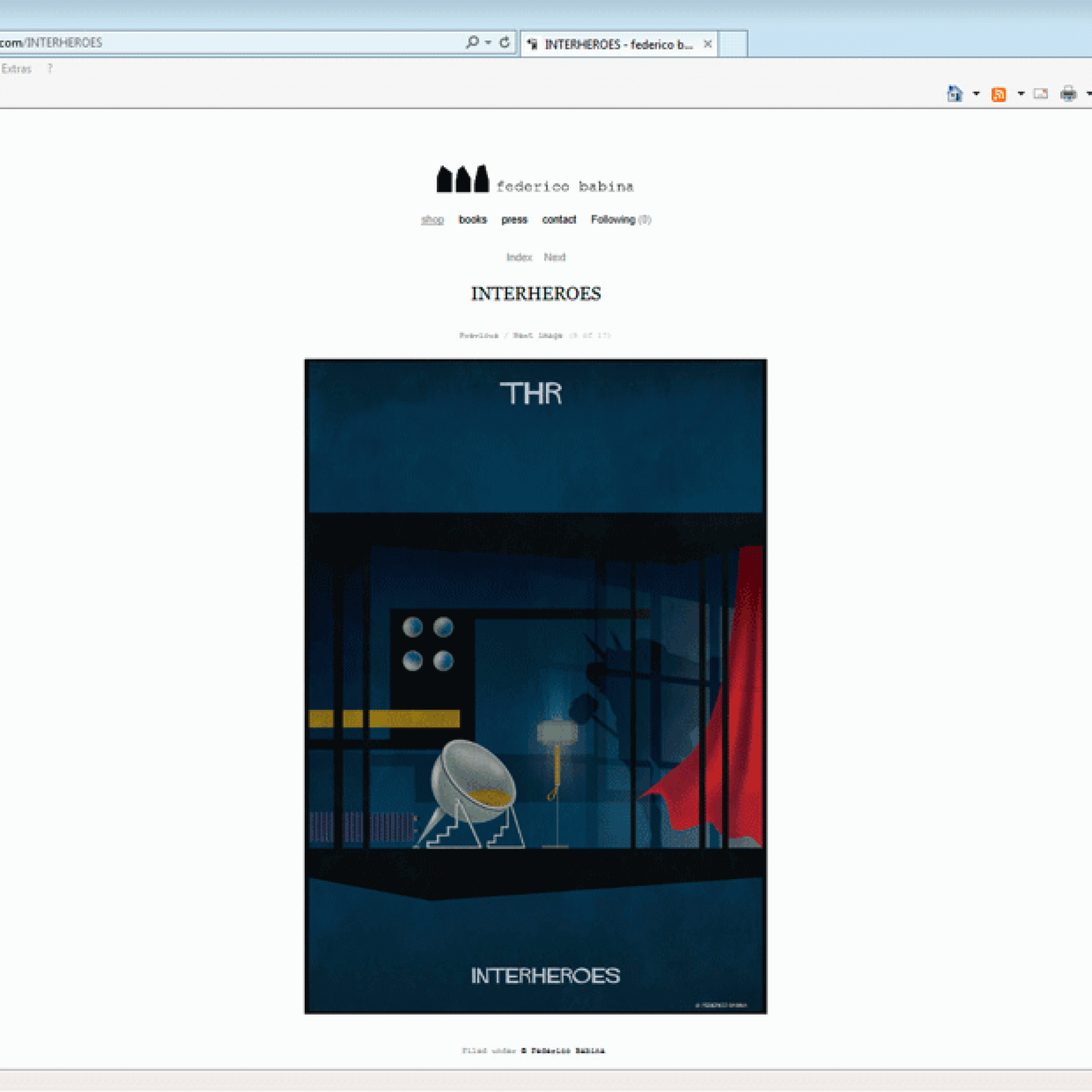Open a new tab with the blank tab button
The height and width of the screenshot is (1092, 1092).
click(x=733, y=44)
